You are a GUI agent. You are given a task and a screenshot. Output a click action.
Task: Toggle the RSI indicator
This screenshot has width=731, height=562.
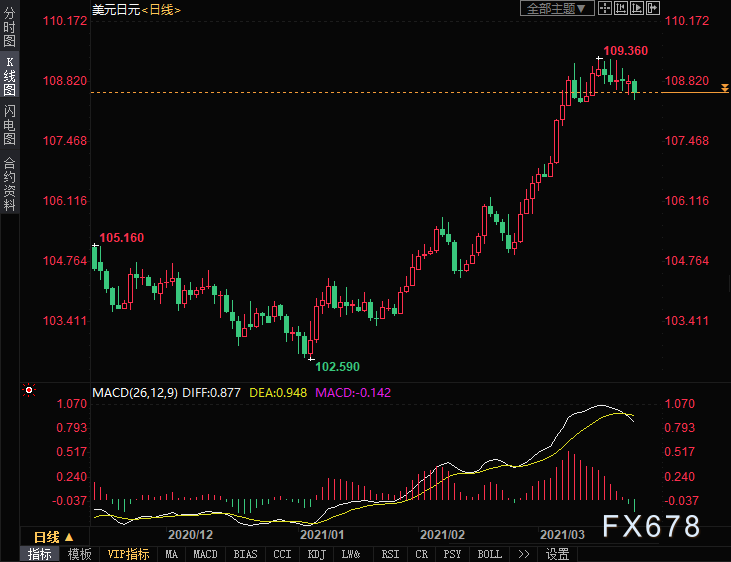tap(390, 554)
